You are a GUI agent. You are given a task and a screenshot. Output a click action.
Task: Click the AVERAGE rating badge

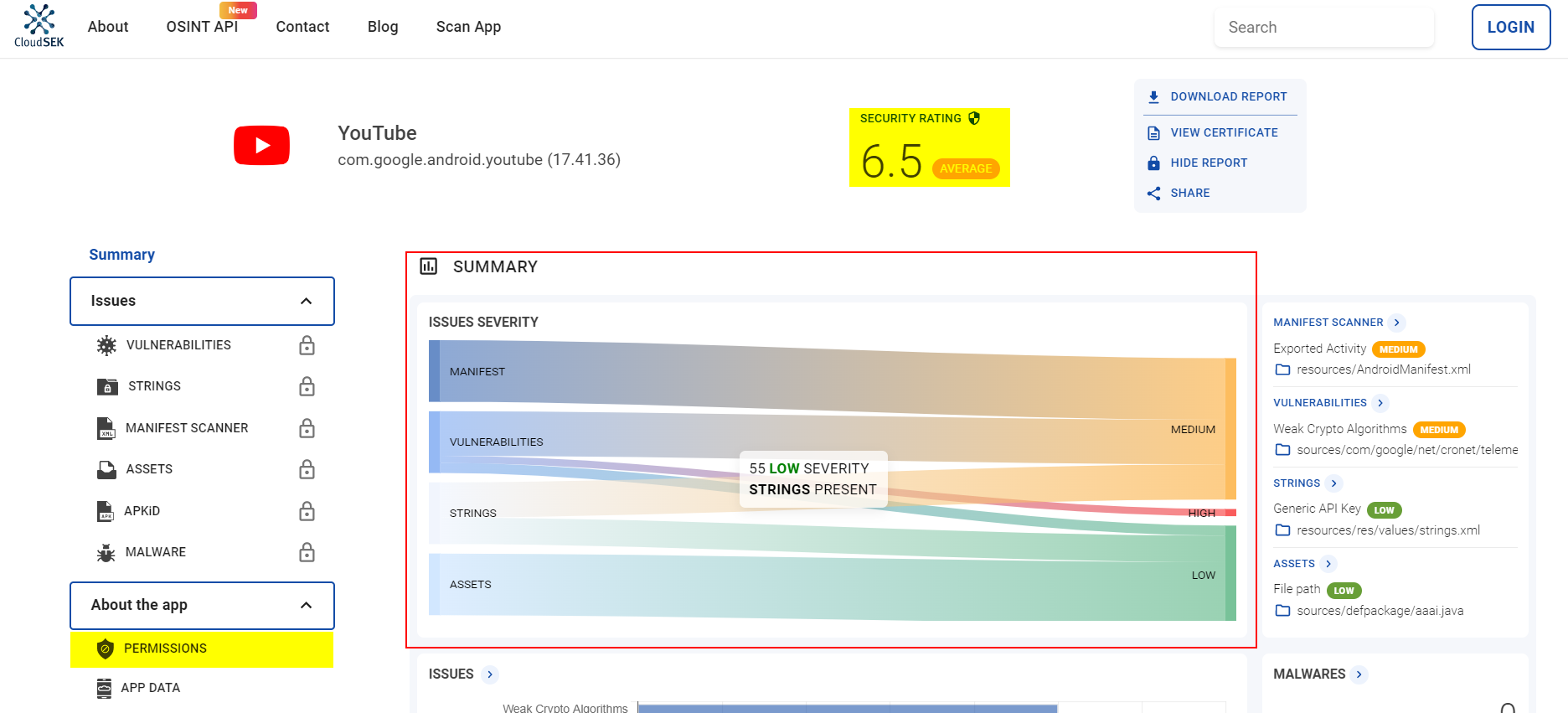[x=966, y=168]
